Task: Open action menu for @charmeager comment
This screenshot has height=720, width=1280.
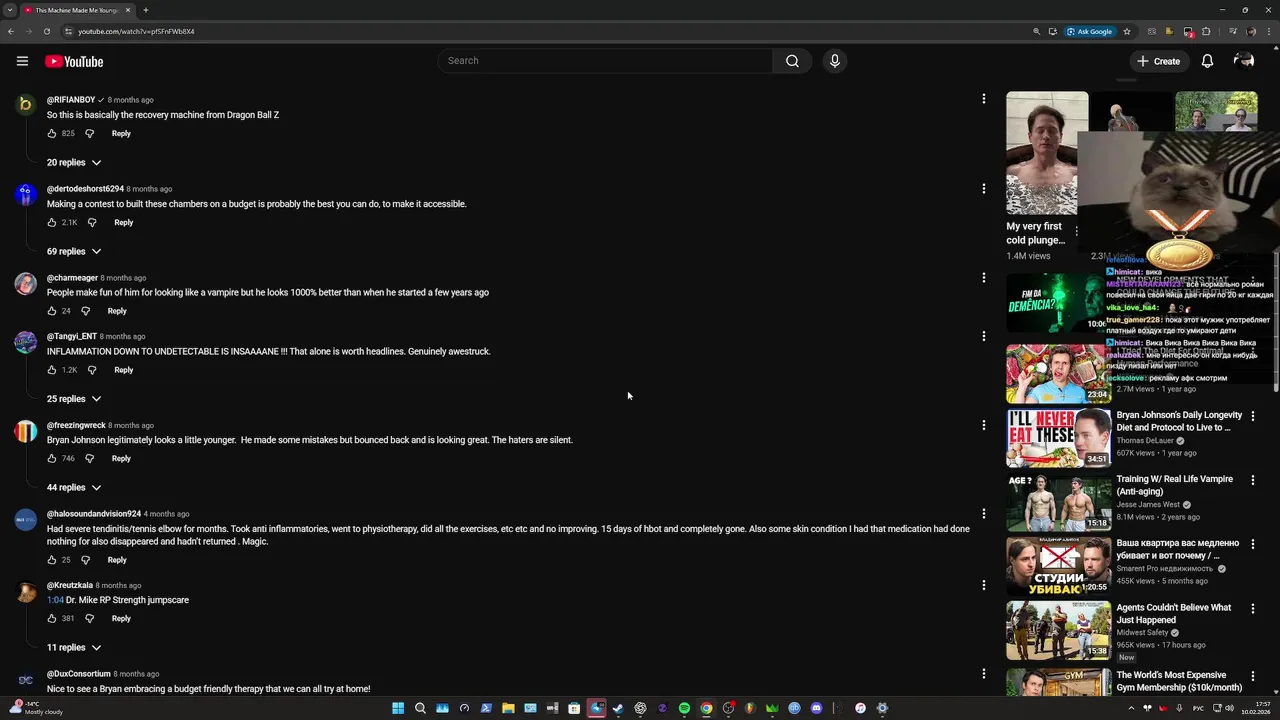Action: tap(984, 277)
